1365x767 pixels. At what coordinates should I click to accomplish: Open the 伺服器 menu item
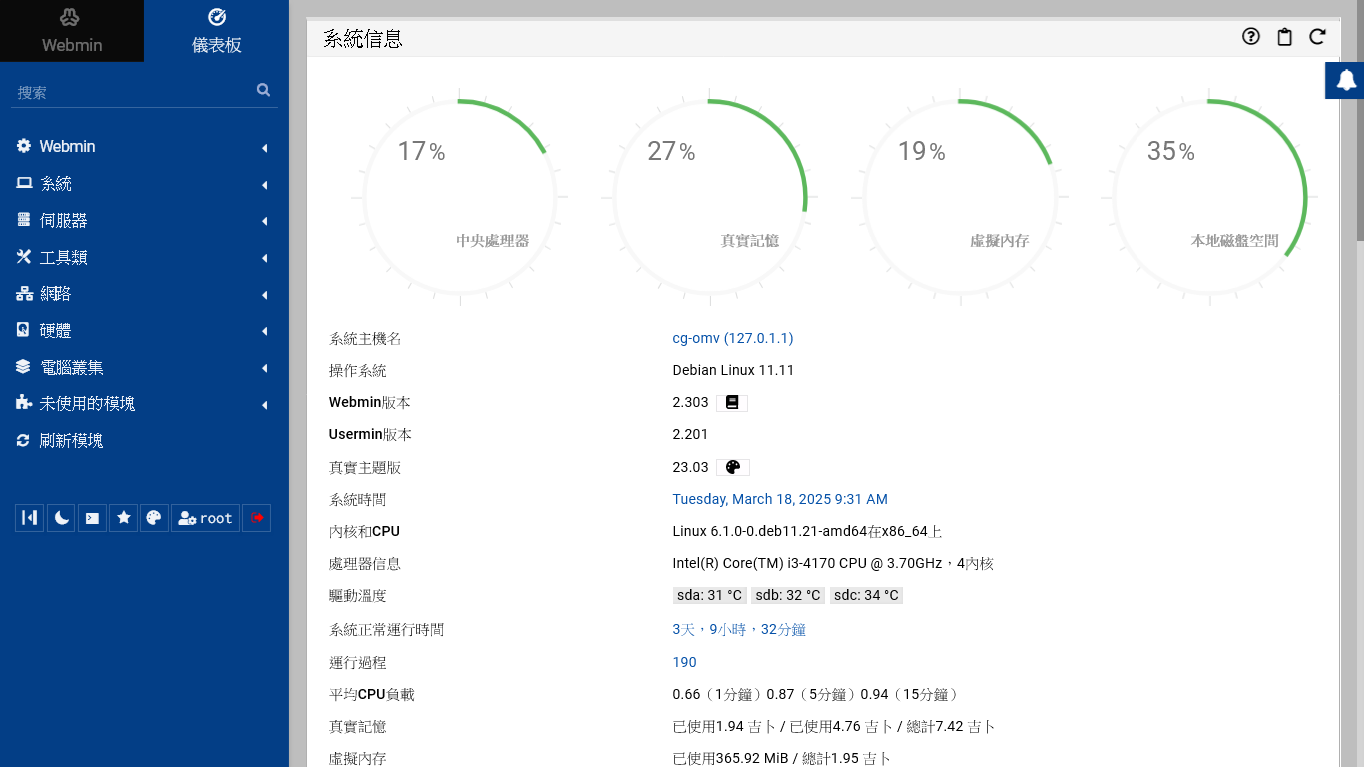(x=144, y=220)
